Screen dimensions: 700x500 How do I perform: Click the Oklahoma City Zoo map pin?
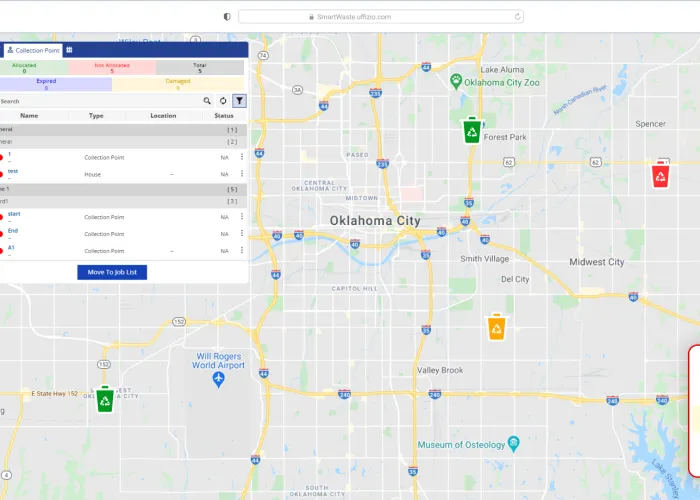[x=456, y=80]
